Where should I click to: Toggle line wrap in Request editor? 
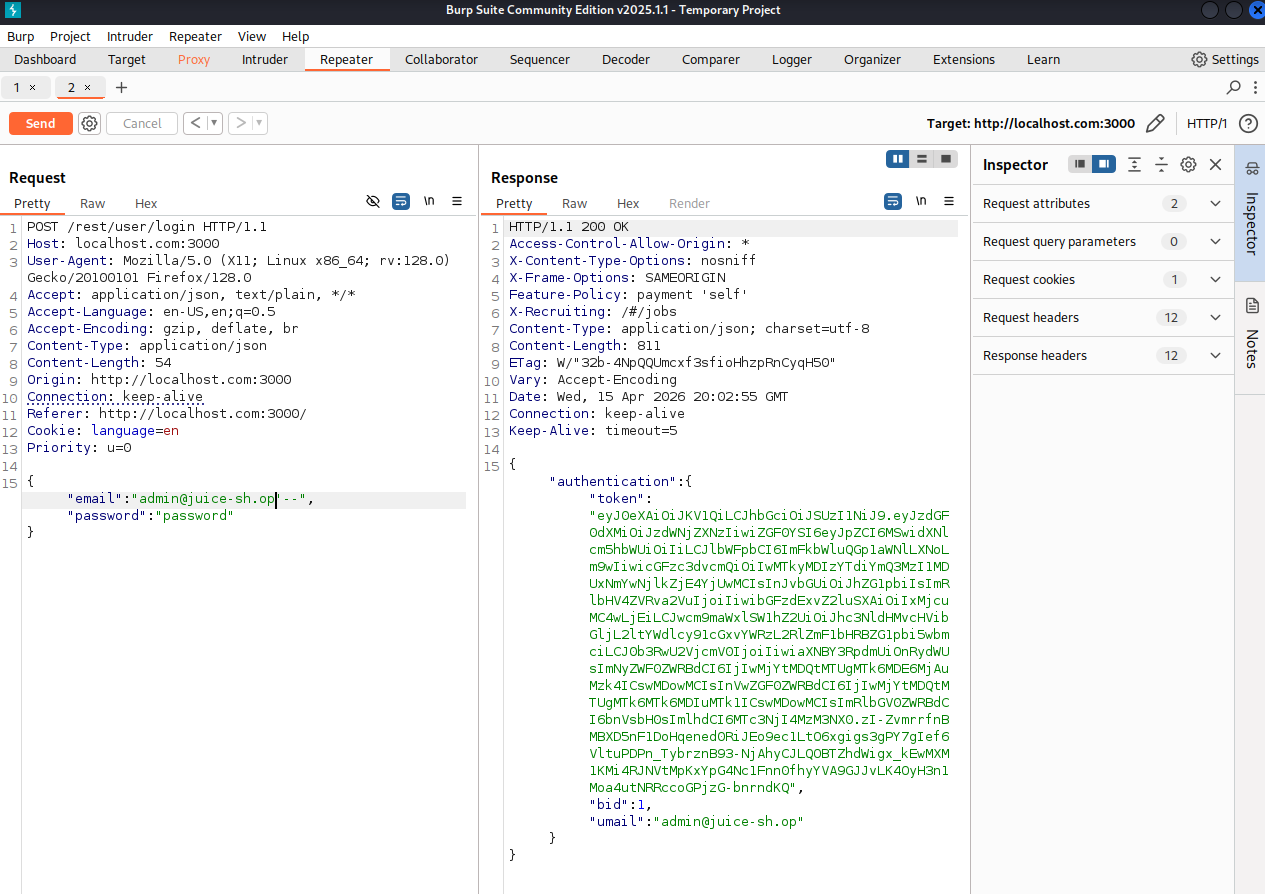coord(401,201)
